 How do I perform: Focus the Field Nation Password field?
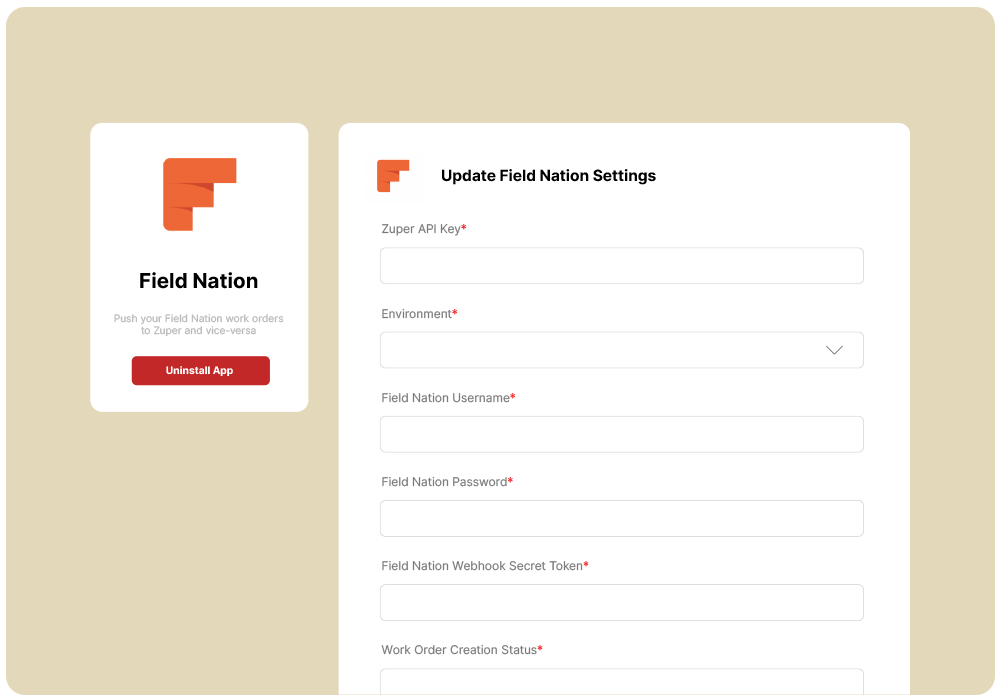[622, 518]
